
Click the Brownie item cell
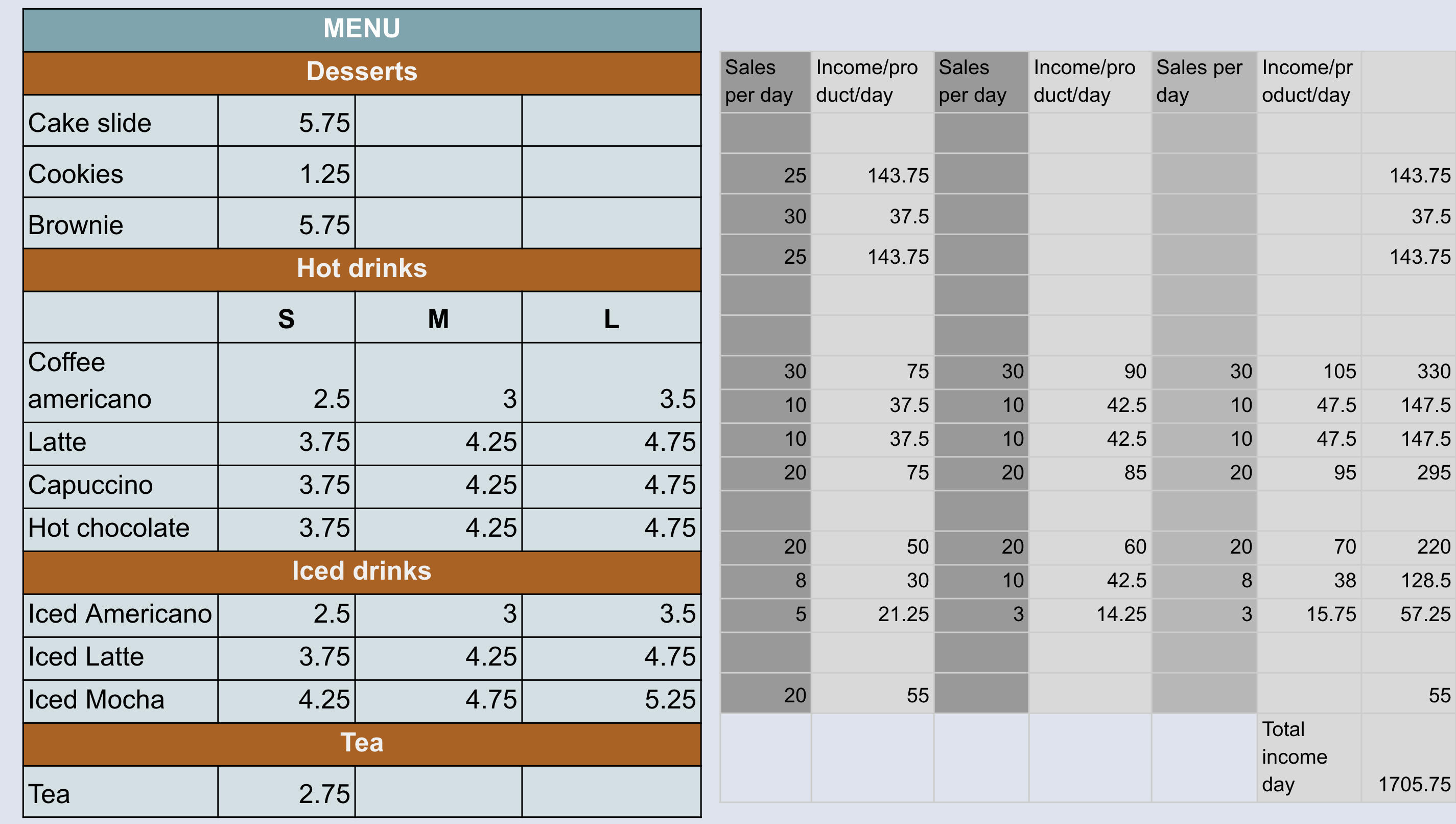(120, 225)
